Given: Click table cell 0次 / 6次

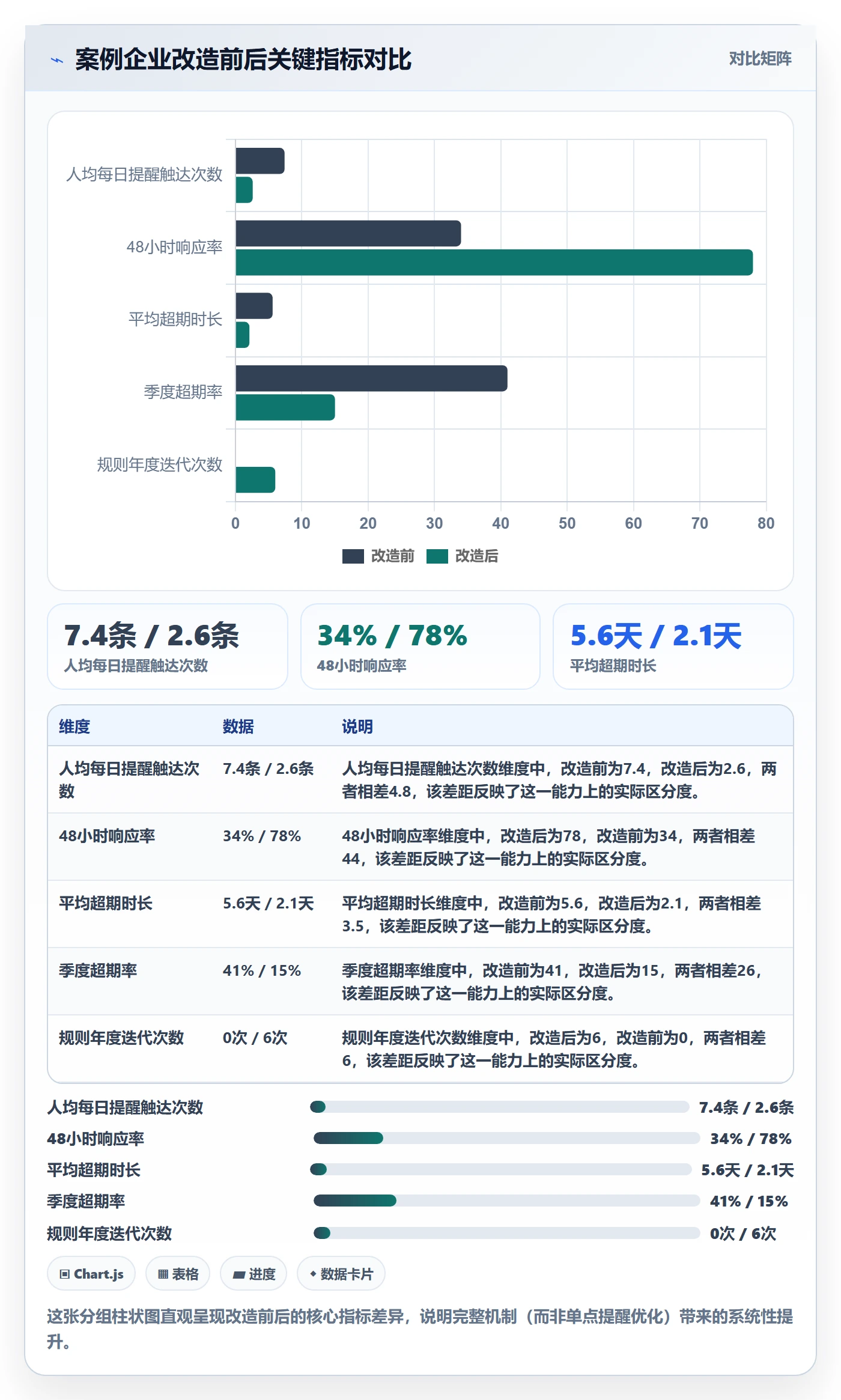Looking at the screenshot, I should point(255,1038).
